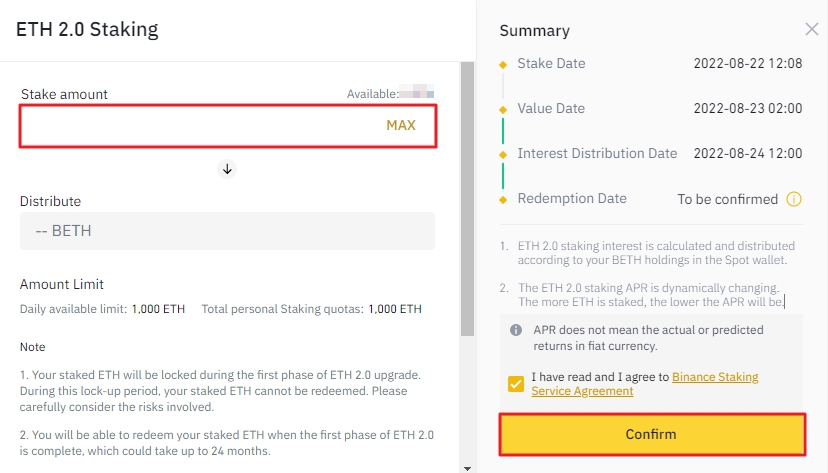The height and width of the screenshot is (473, 828).
Task: Click the blurred Available balance value
Action: click(x=416, y=94)
